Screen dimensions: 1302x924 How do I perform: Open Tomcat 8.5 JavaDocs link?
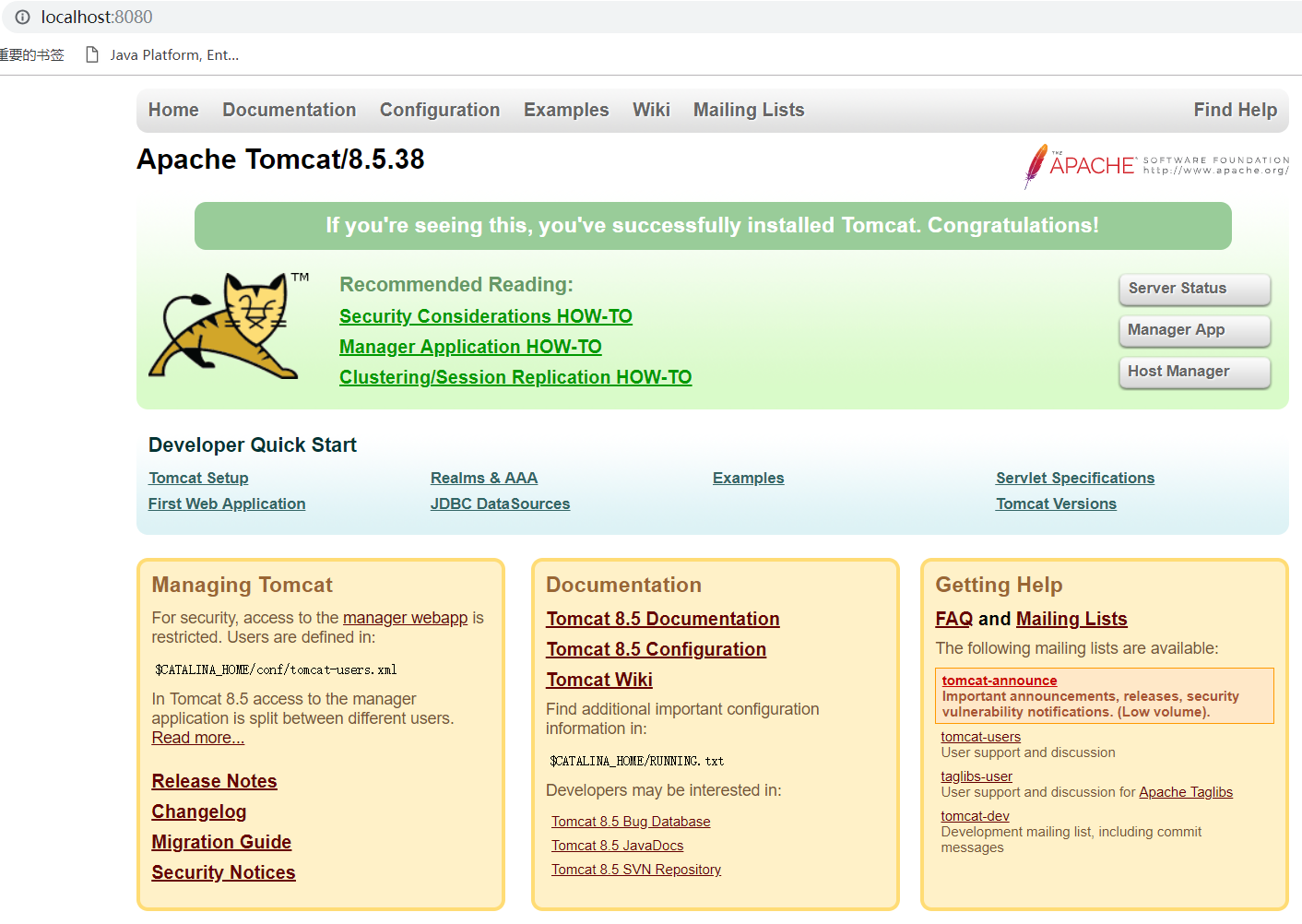pos(618,846)
